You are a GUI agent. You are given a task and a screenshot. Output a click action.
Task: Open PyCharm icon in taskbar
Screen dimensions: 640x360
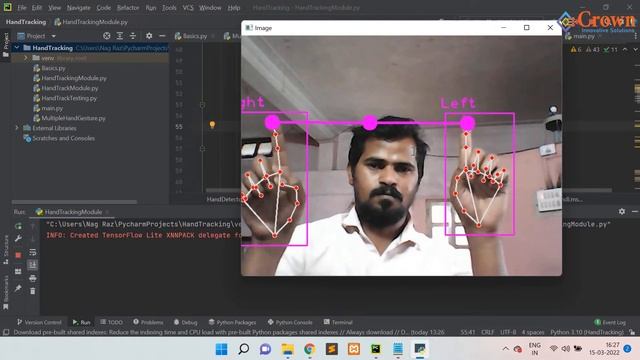[376, 349]
